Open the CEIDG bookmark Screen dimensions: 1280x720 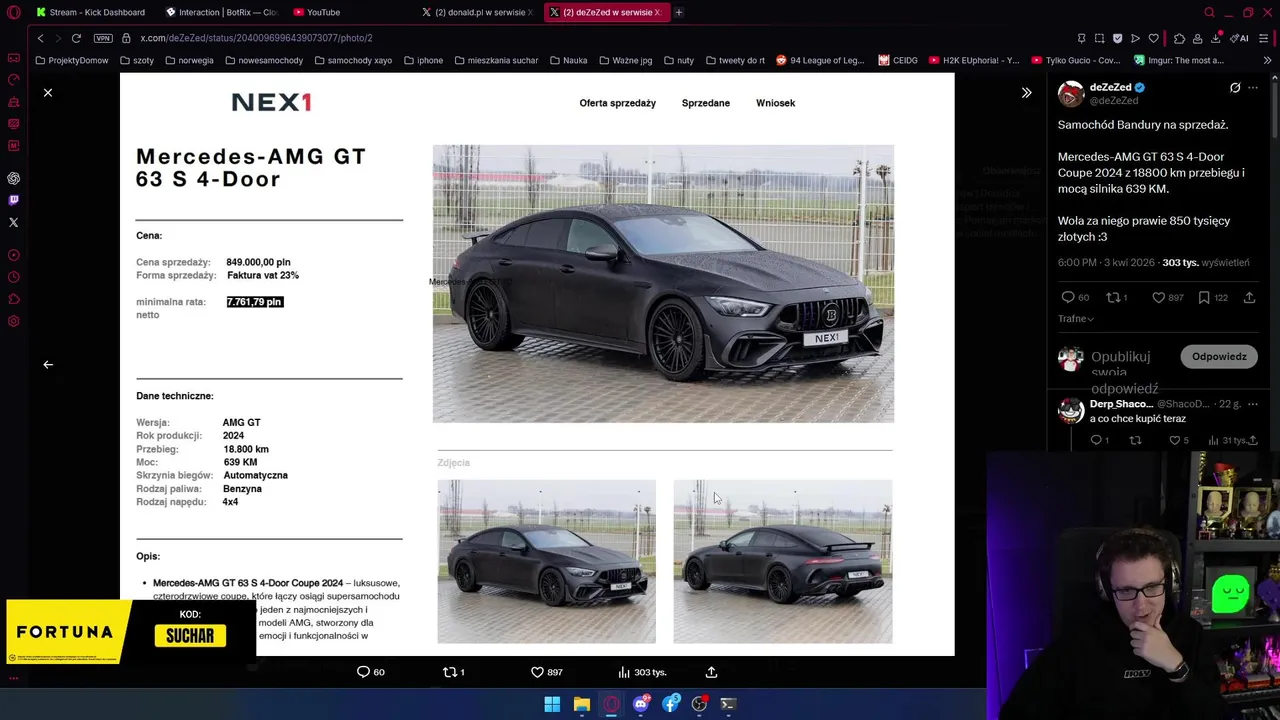tap(898, 60)
